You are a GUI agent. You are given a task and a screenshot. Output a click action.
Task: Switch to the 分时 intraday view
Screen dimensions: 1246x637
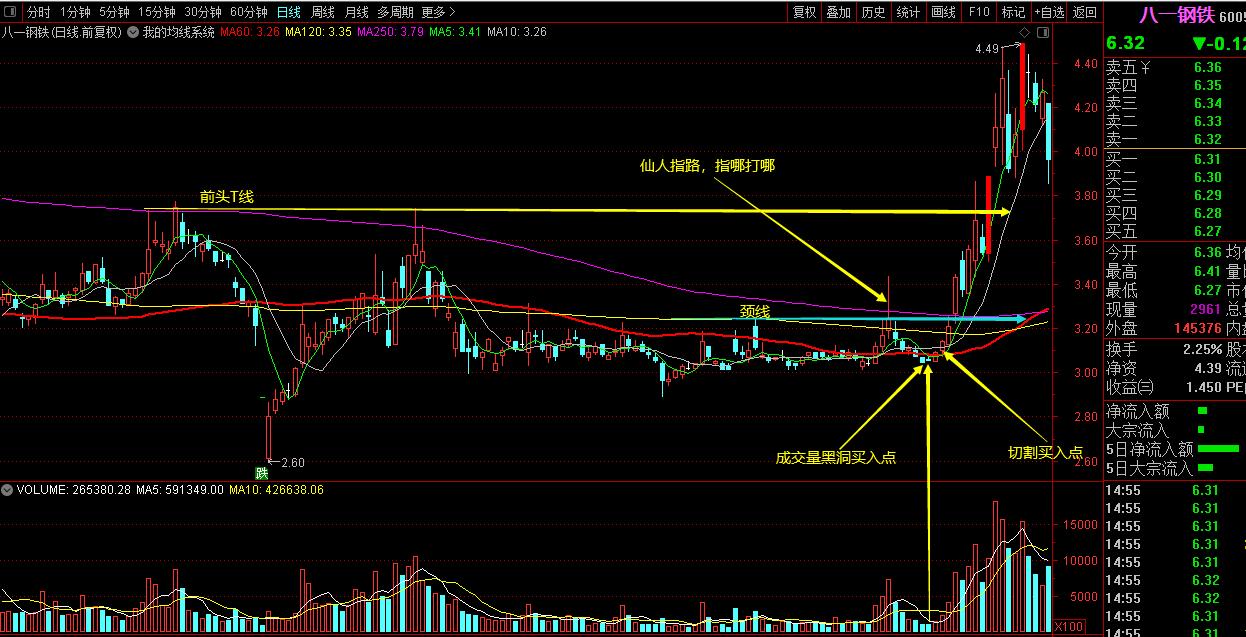tap(38, 12)
